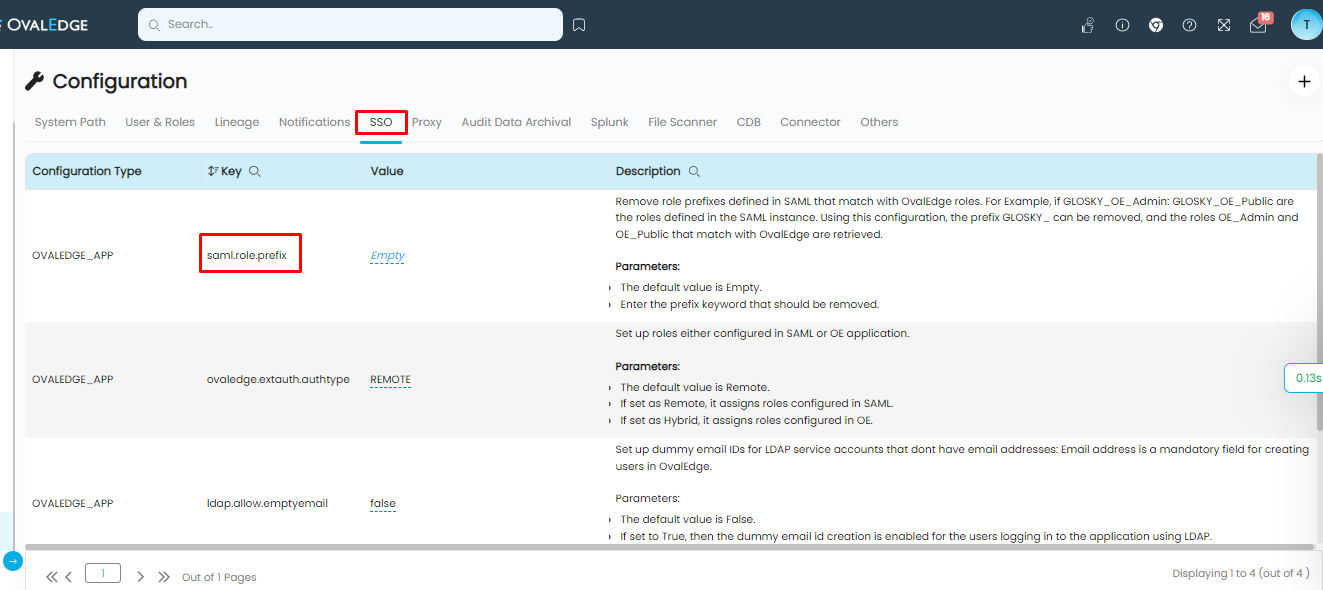Click the info circle icon in header
The height and width of the screenshot is (590, 1323).
pyautogui.click(x=1122, y=25)
